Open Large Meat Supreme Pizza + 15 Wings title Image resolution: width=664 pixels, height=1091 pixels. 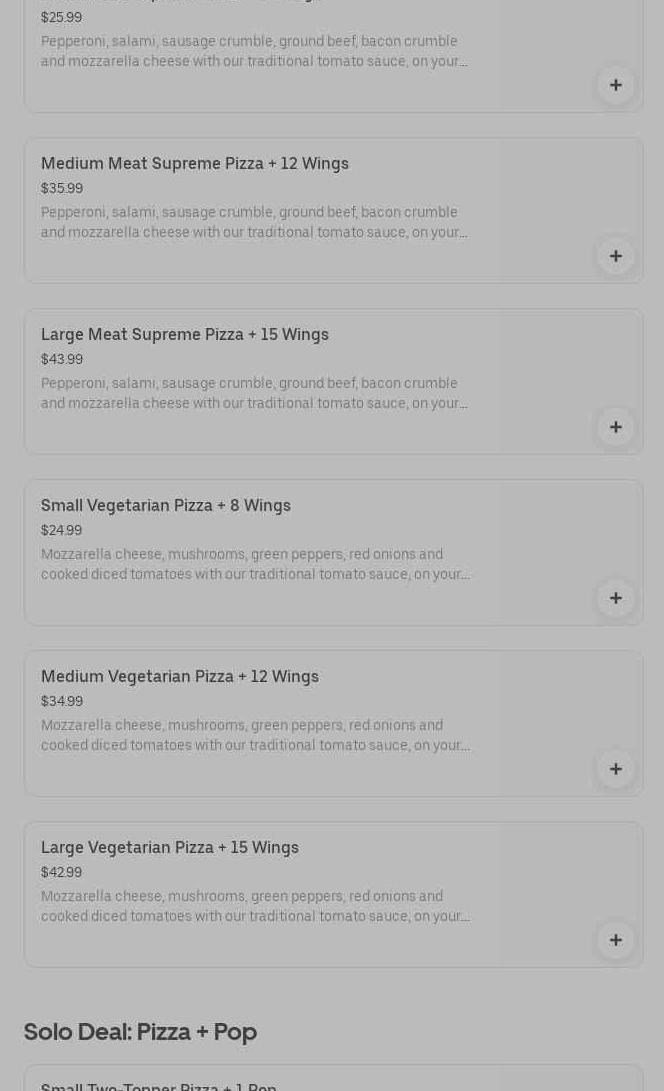(185, 334)
